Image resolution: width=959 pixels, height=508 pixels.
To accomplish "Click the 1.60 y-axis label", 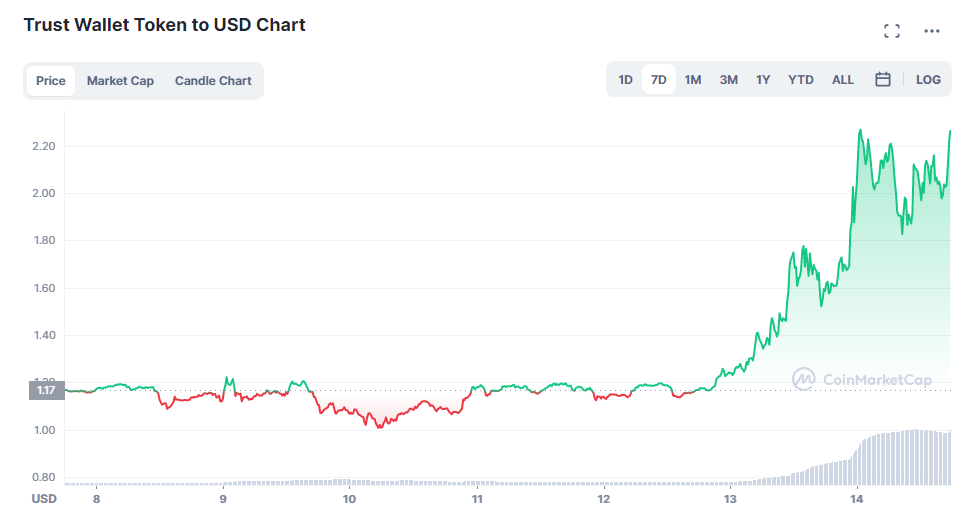I will tap(44, 288).
